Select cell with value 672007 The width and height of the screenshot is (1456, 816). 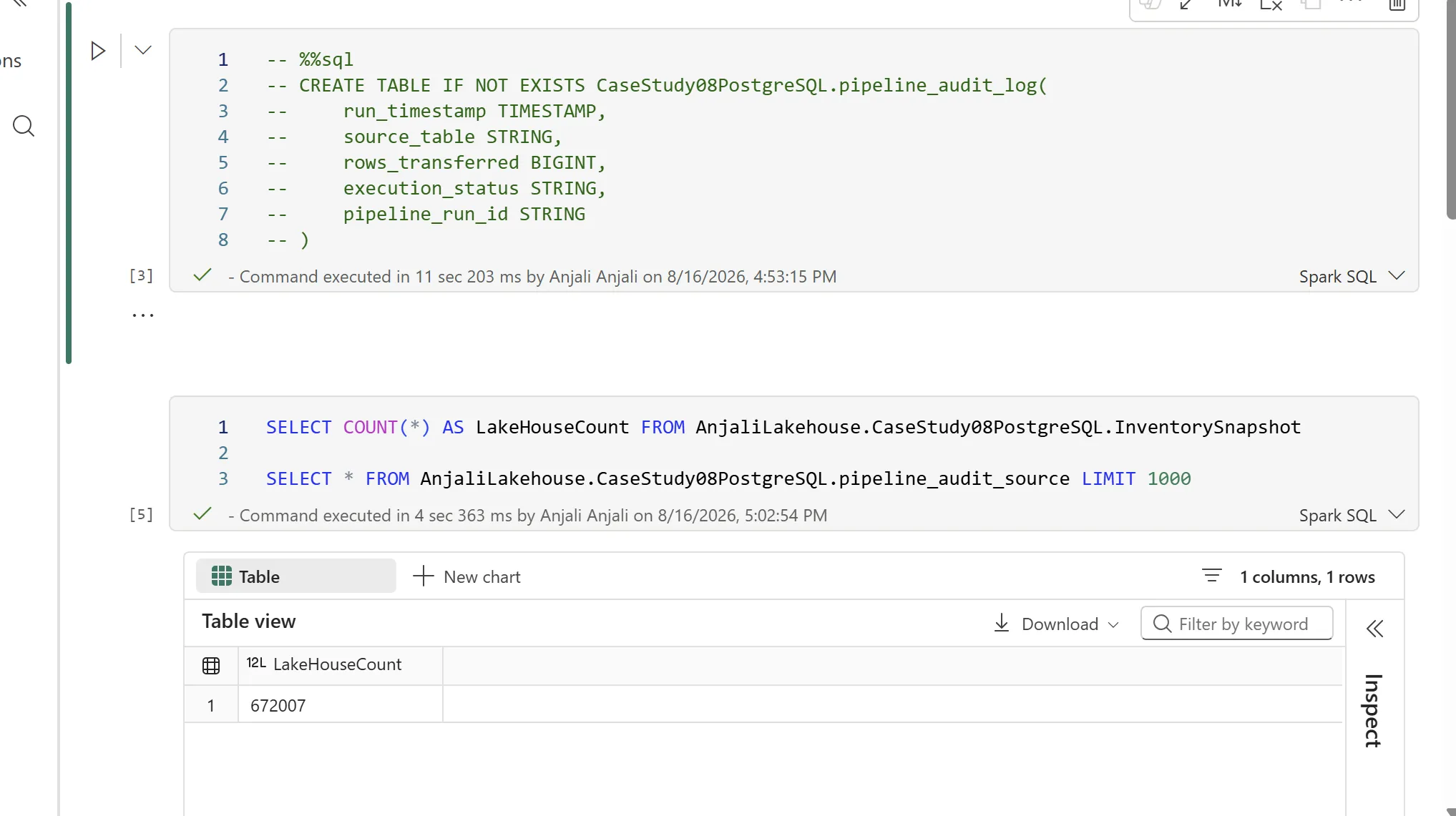[x=340, y=705]
